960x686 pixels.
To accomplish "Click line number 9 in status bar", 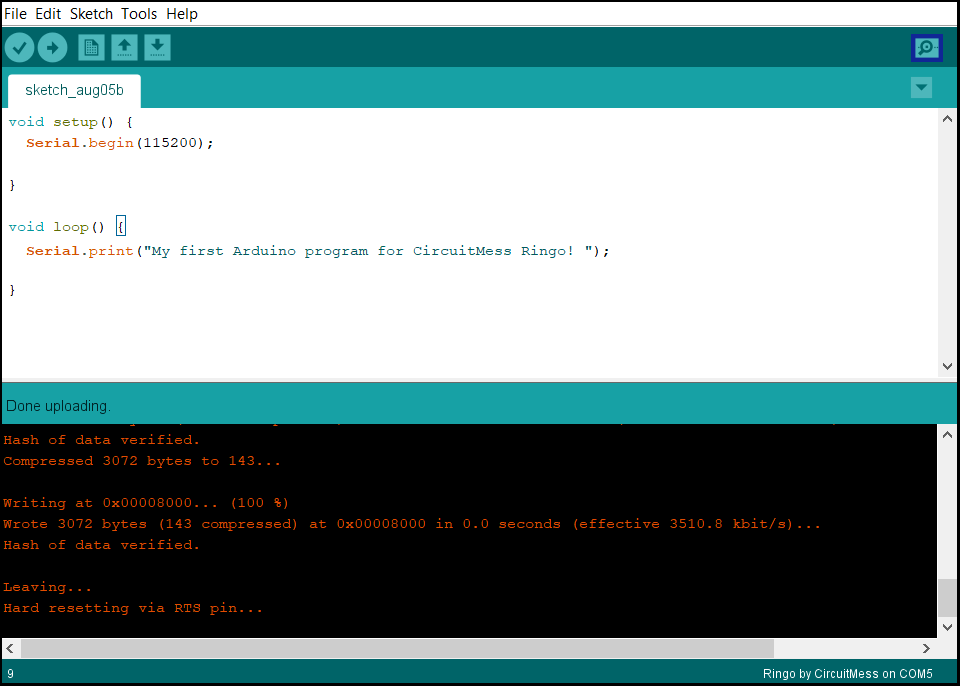I will click(x=10, y=674).
